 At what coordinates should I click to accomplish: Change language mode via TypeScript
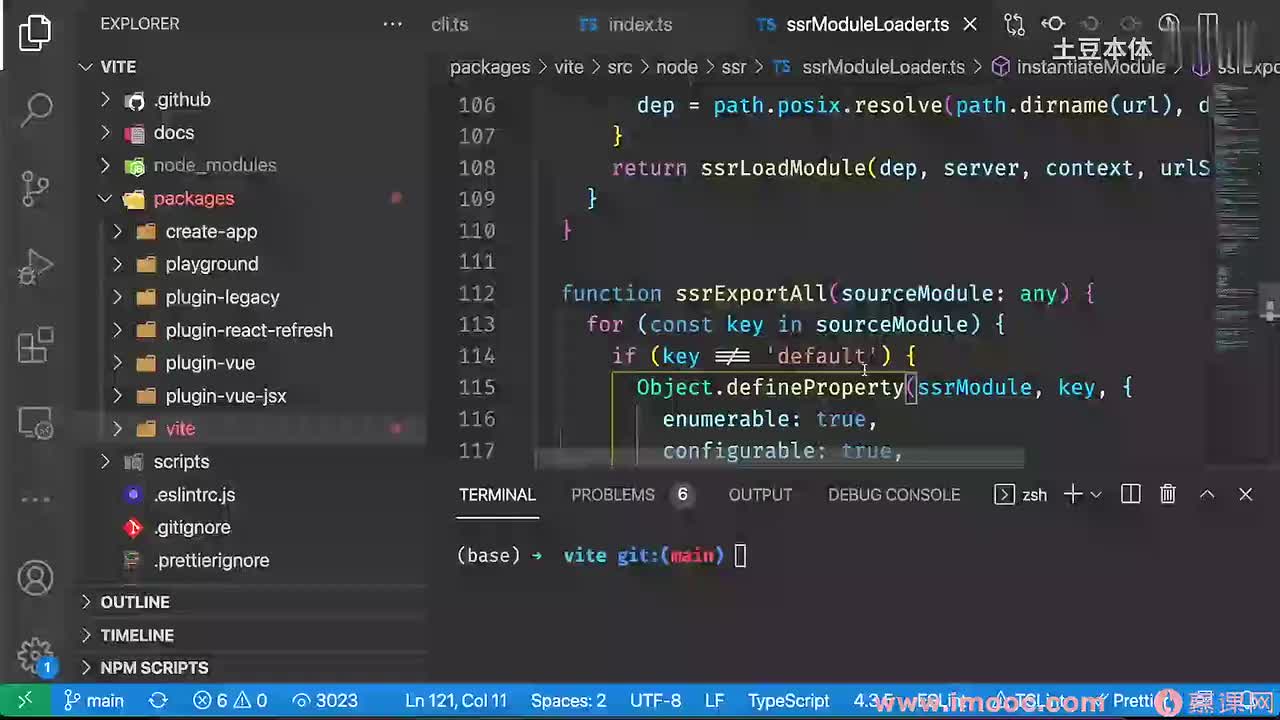pos(789,701)
